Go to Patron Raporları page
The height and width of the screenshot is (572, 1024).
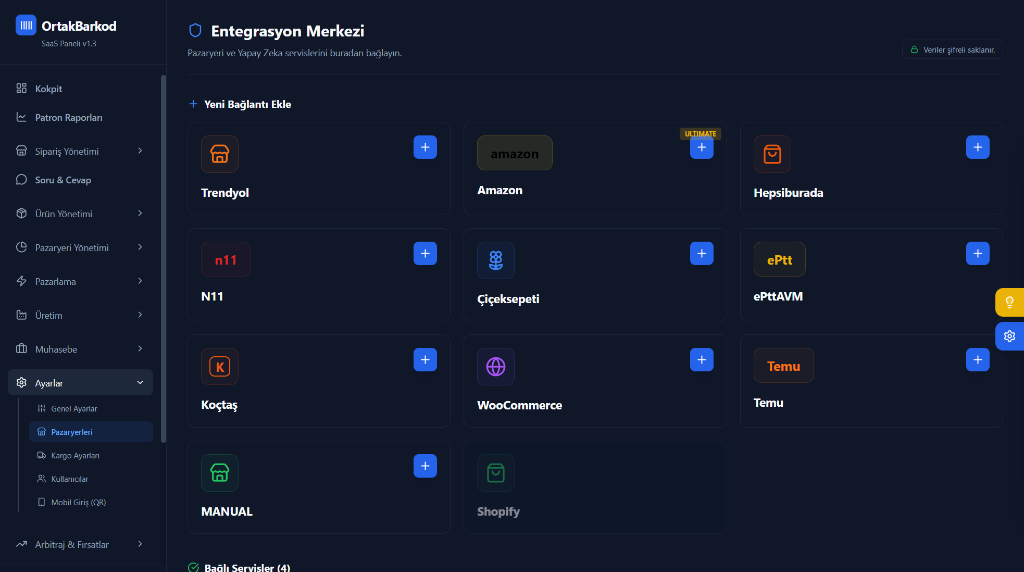pyautogui.click(x=68, y=117)
